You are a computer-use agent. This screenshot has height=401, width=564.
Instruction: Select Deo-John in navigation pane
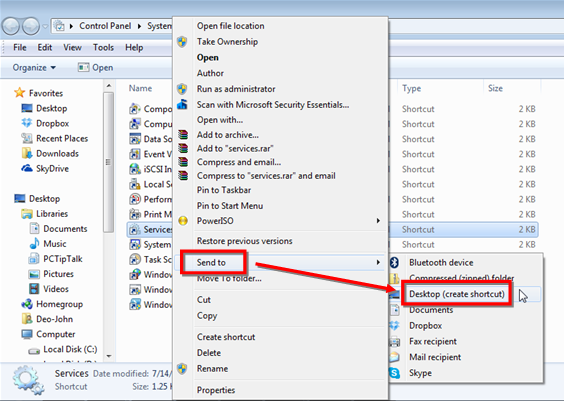point(54,319)
